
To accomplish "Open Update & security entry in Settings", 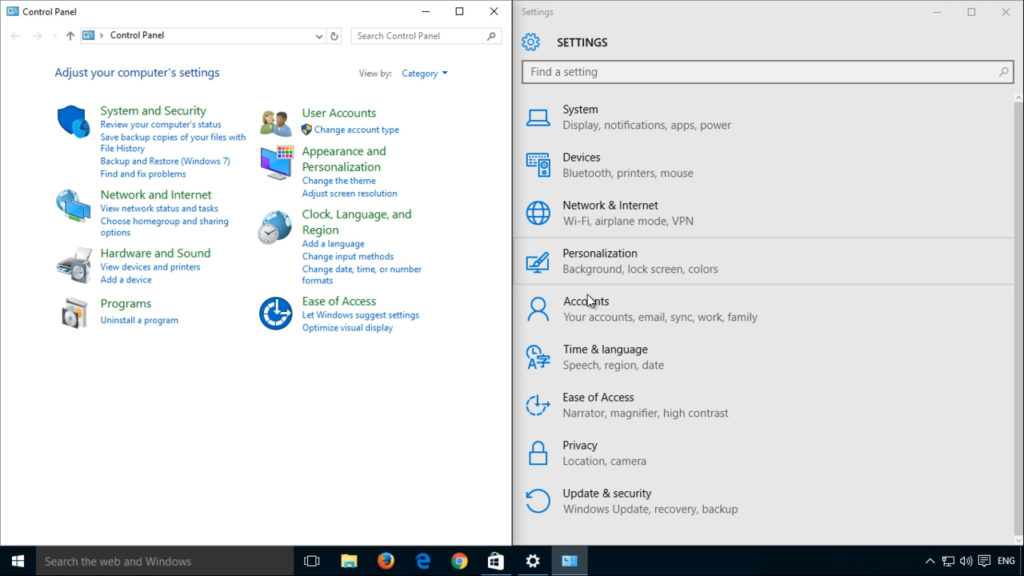I will [764, 501].
